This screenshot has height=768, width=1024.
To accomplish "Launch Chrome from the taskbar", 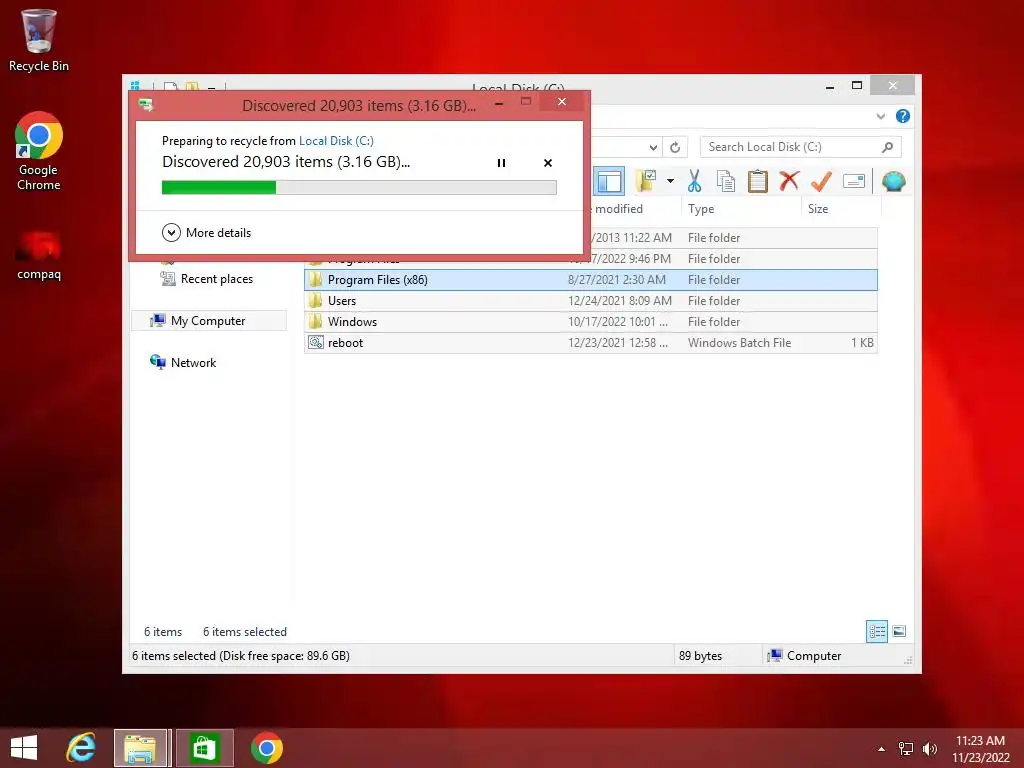I will [x=266, y=748].
